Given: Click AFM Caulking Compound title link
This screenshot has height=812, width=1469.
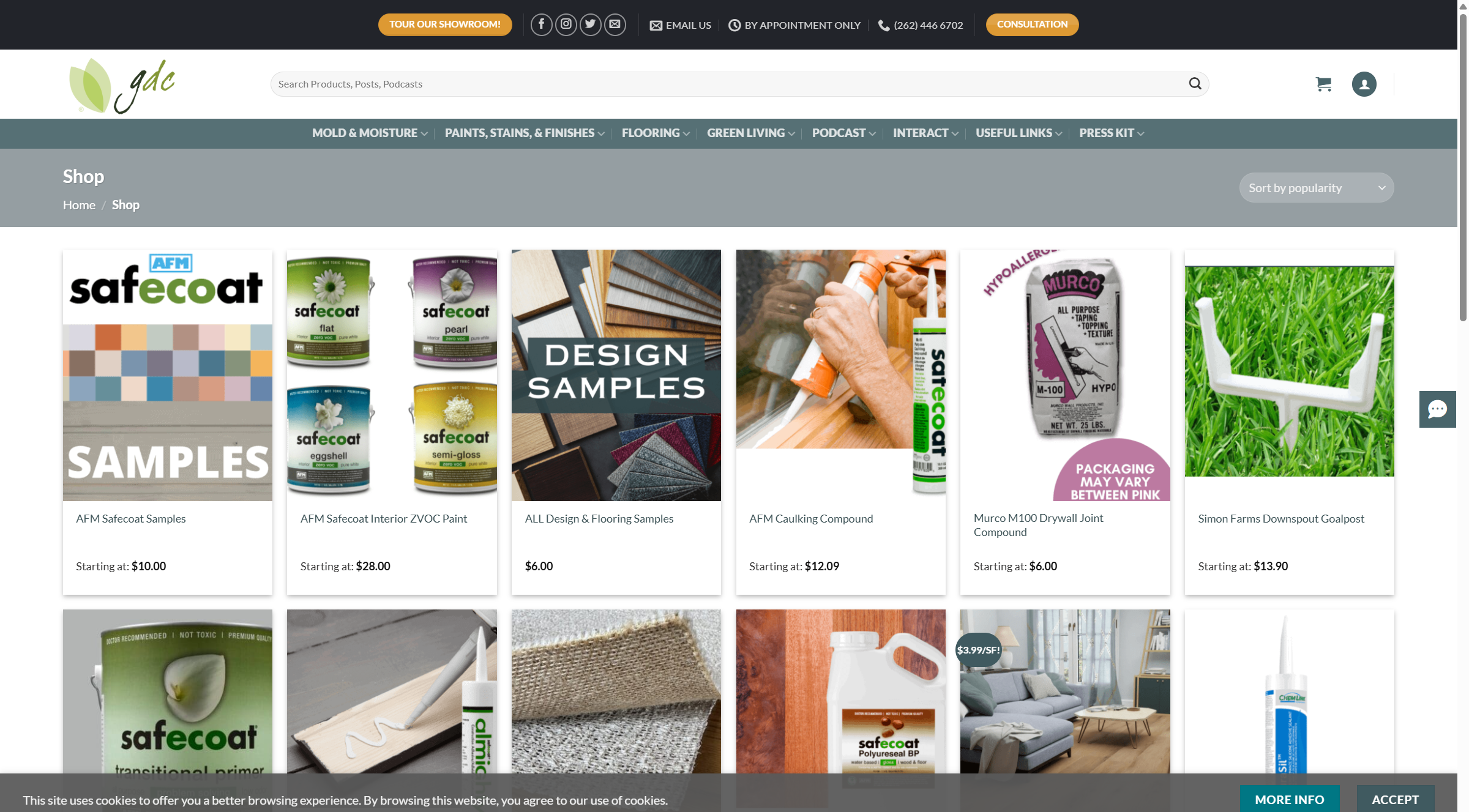Looking at the screenshot, I should click(810, 518).
